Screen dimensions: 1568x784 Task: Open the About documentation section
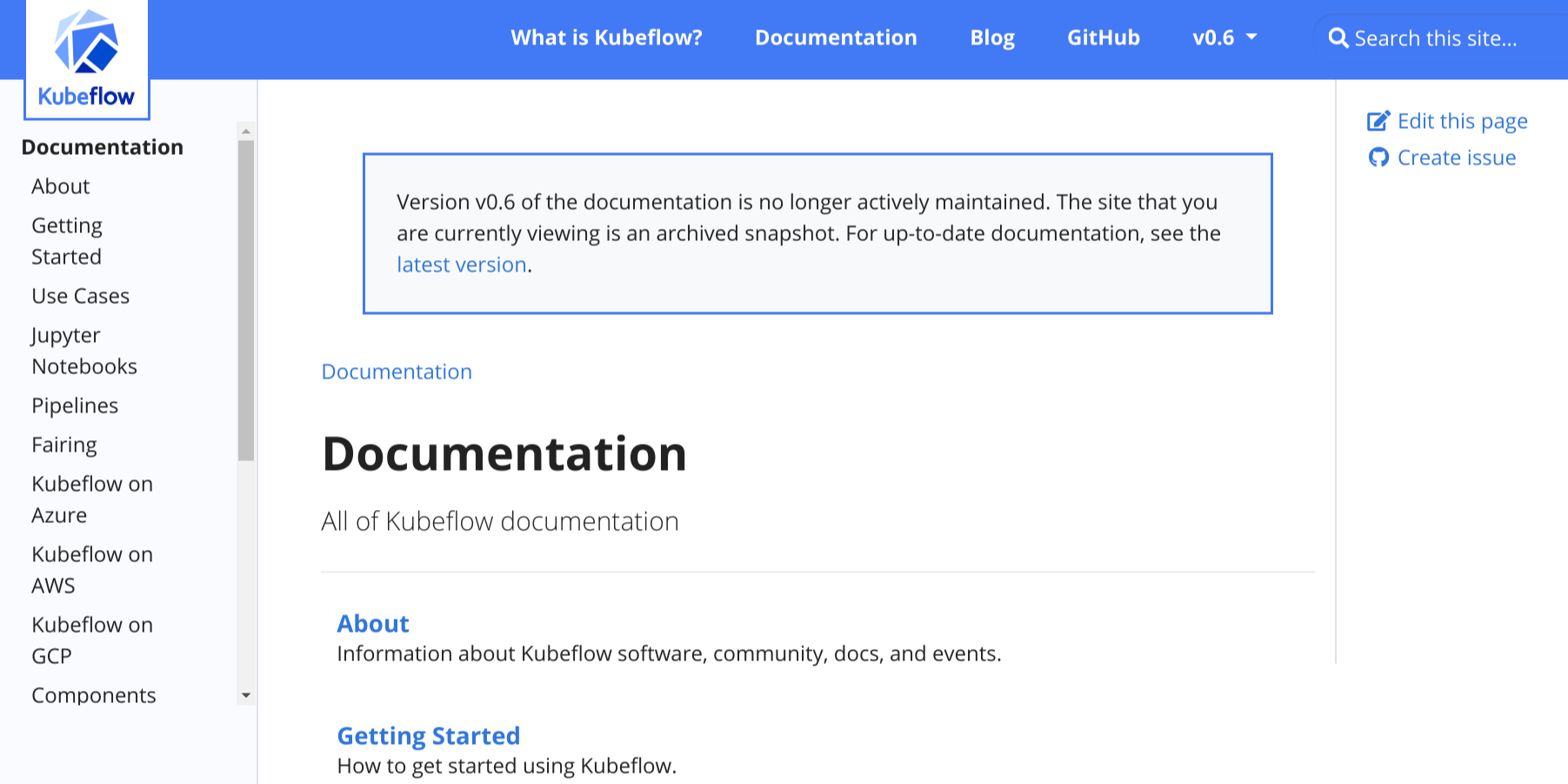373,623
